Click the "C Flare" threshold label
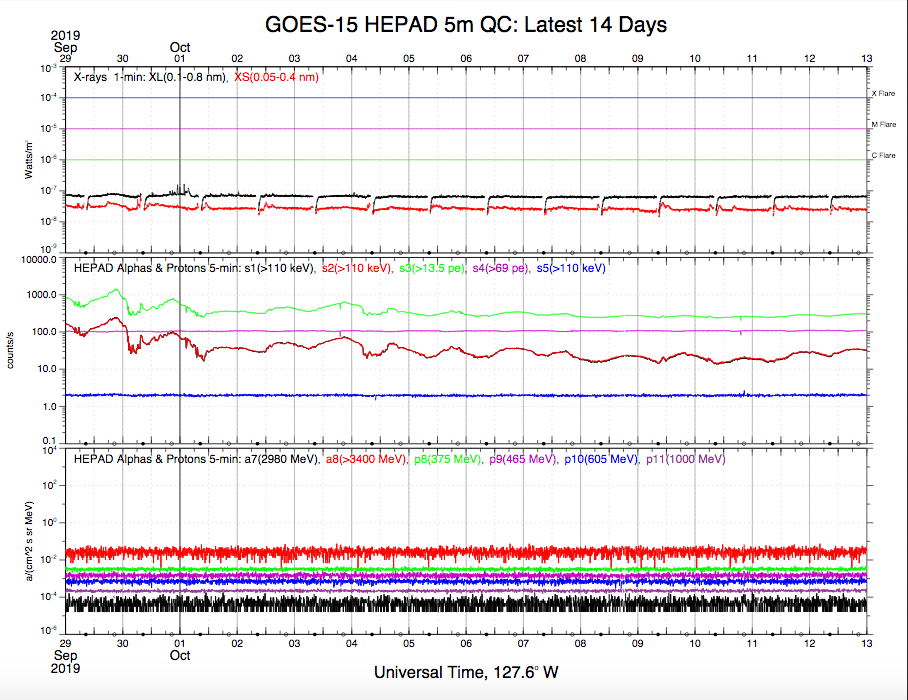This screenshot has width=908, height=700. [x=883, y=156]
